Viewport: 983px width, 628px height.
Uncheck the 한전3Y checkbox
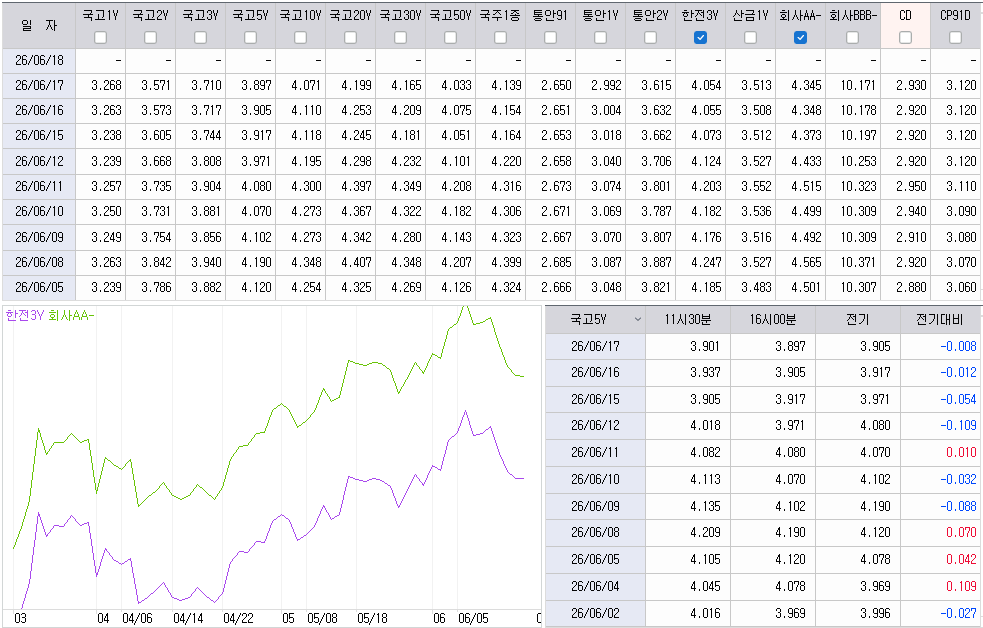(701, 38)
